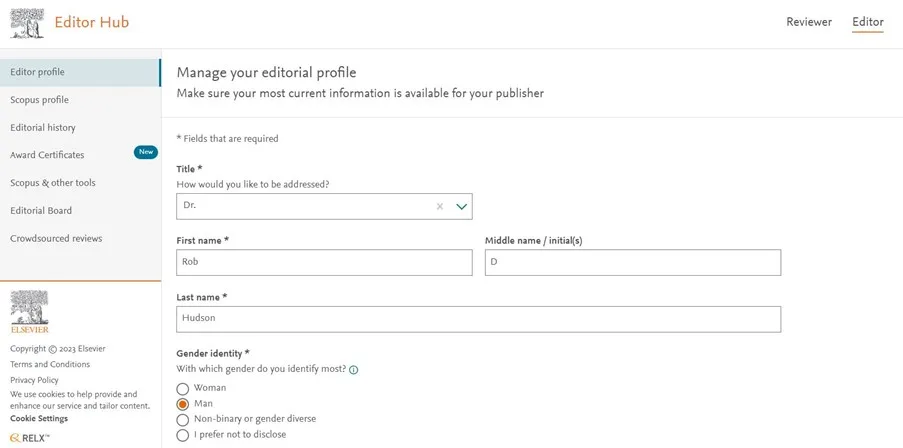The width and height of the screenshot is (903, 448).
Task: Click the gender identity info icon
Action: (x=354, y=369)
